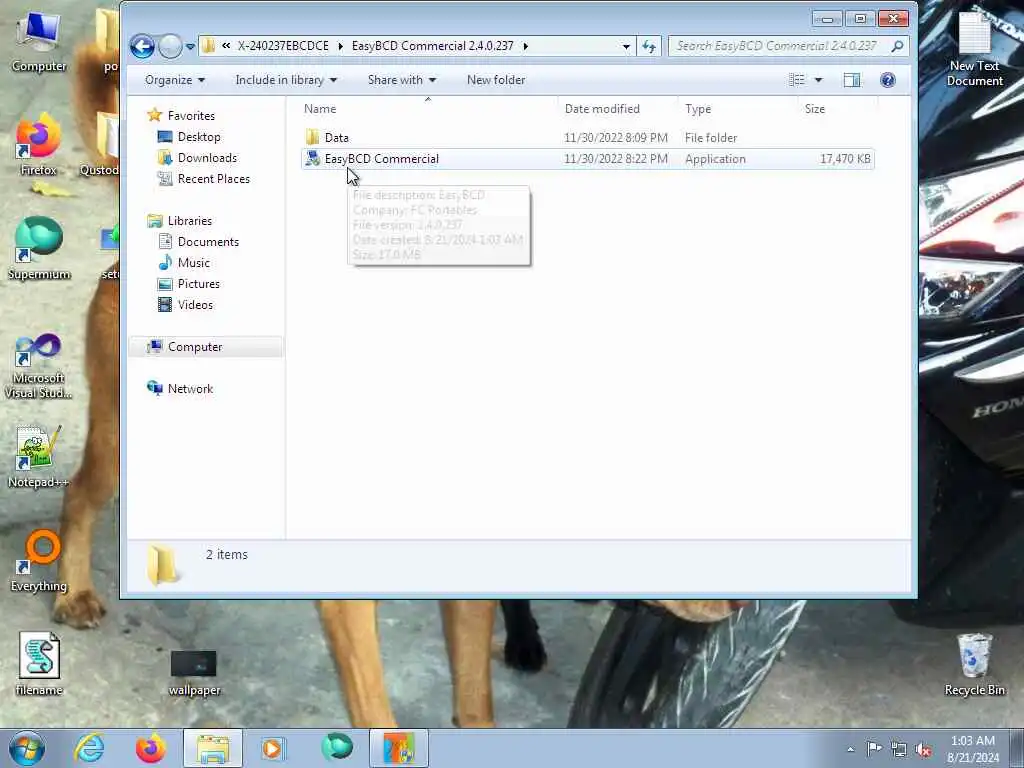Click the Explorer Forward arrow button
The height and width of the screenshot is (768, 1024).
tap(170, 46)
